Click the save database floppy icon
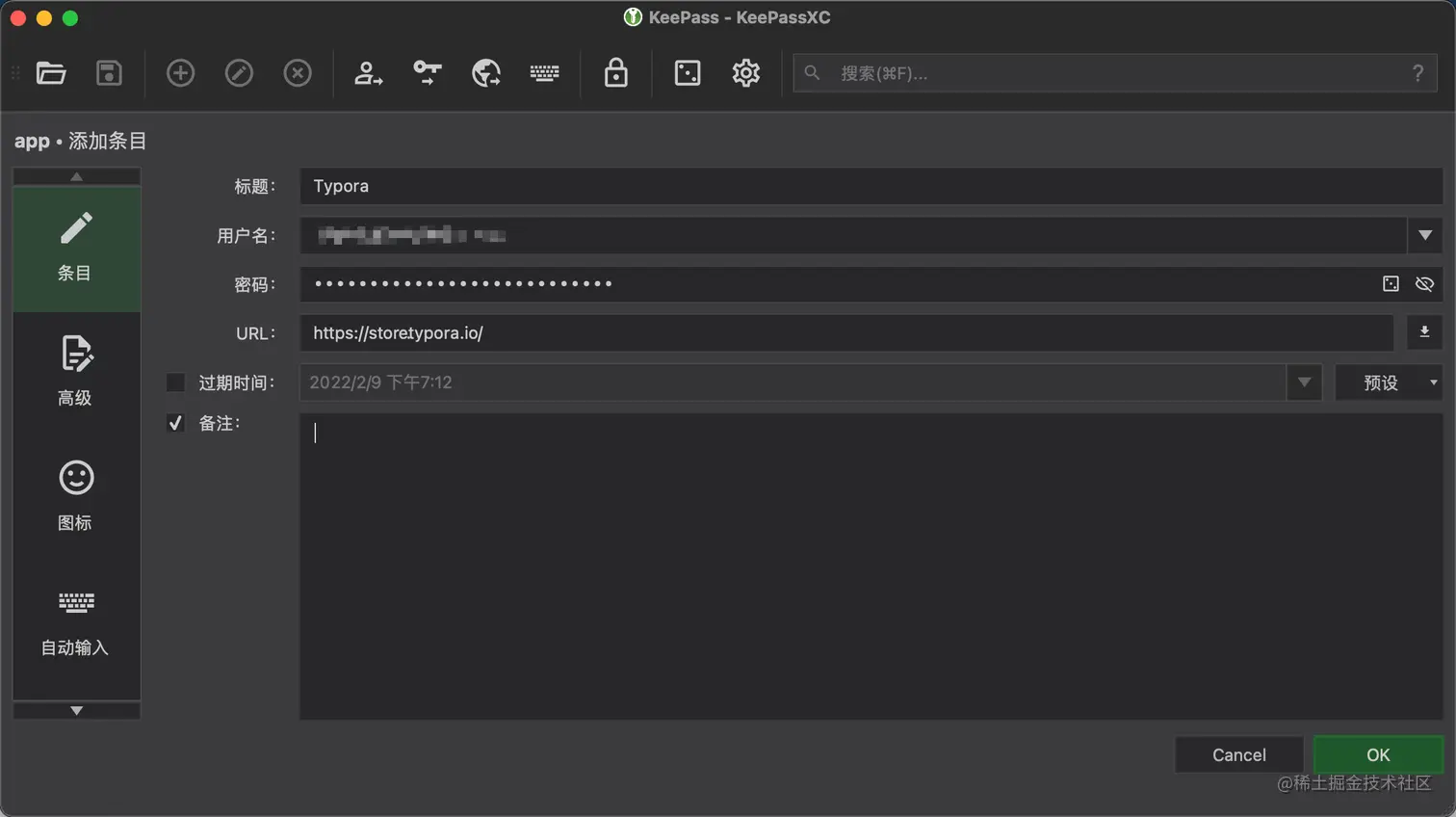Image resolution: width=1456 pixels, height=817 pixels. [x=109, y=73]
